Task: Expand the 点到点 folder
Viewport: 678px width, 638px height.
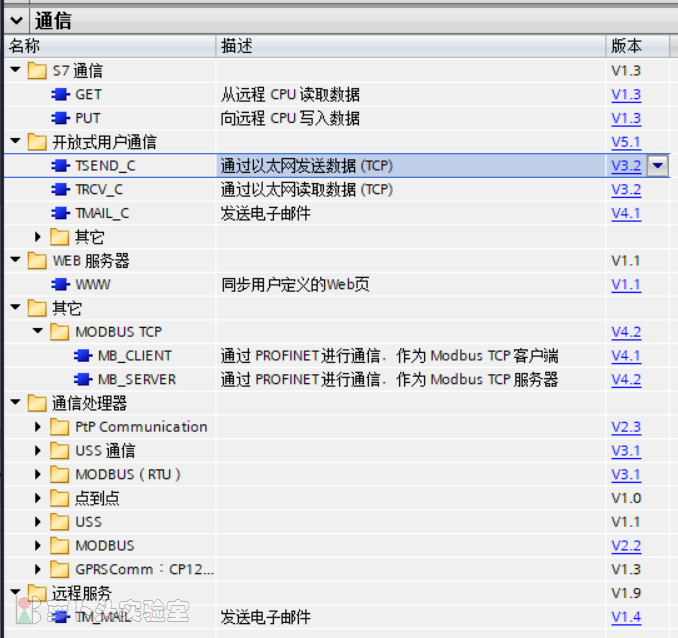Action: click(38, 498)
